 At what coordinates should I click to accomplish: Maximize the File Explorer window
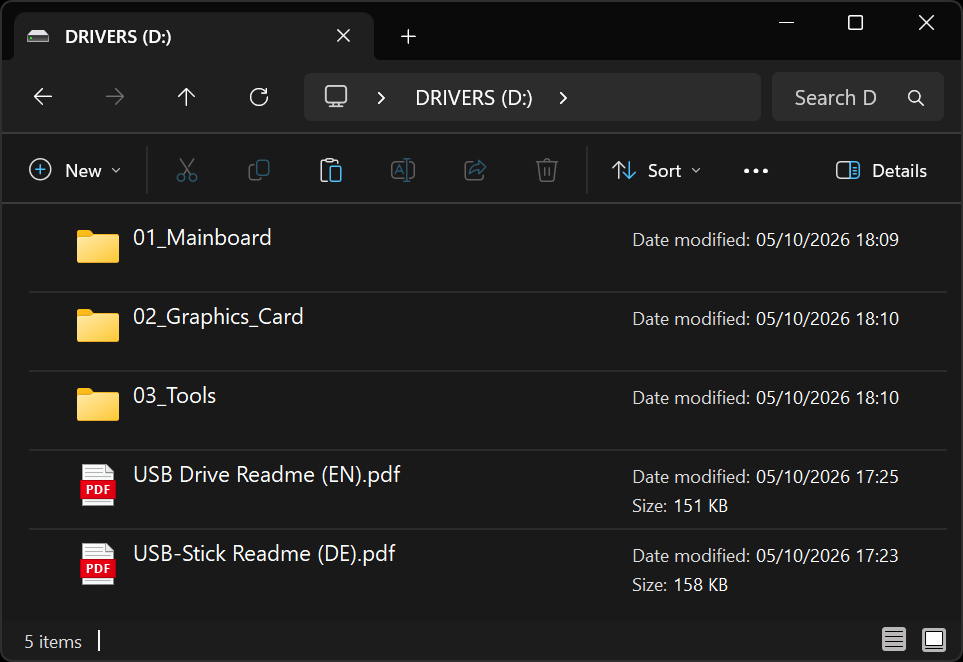(856, 23)
